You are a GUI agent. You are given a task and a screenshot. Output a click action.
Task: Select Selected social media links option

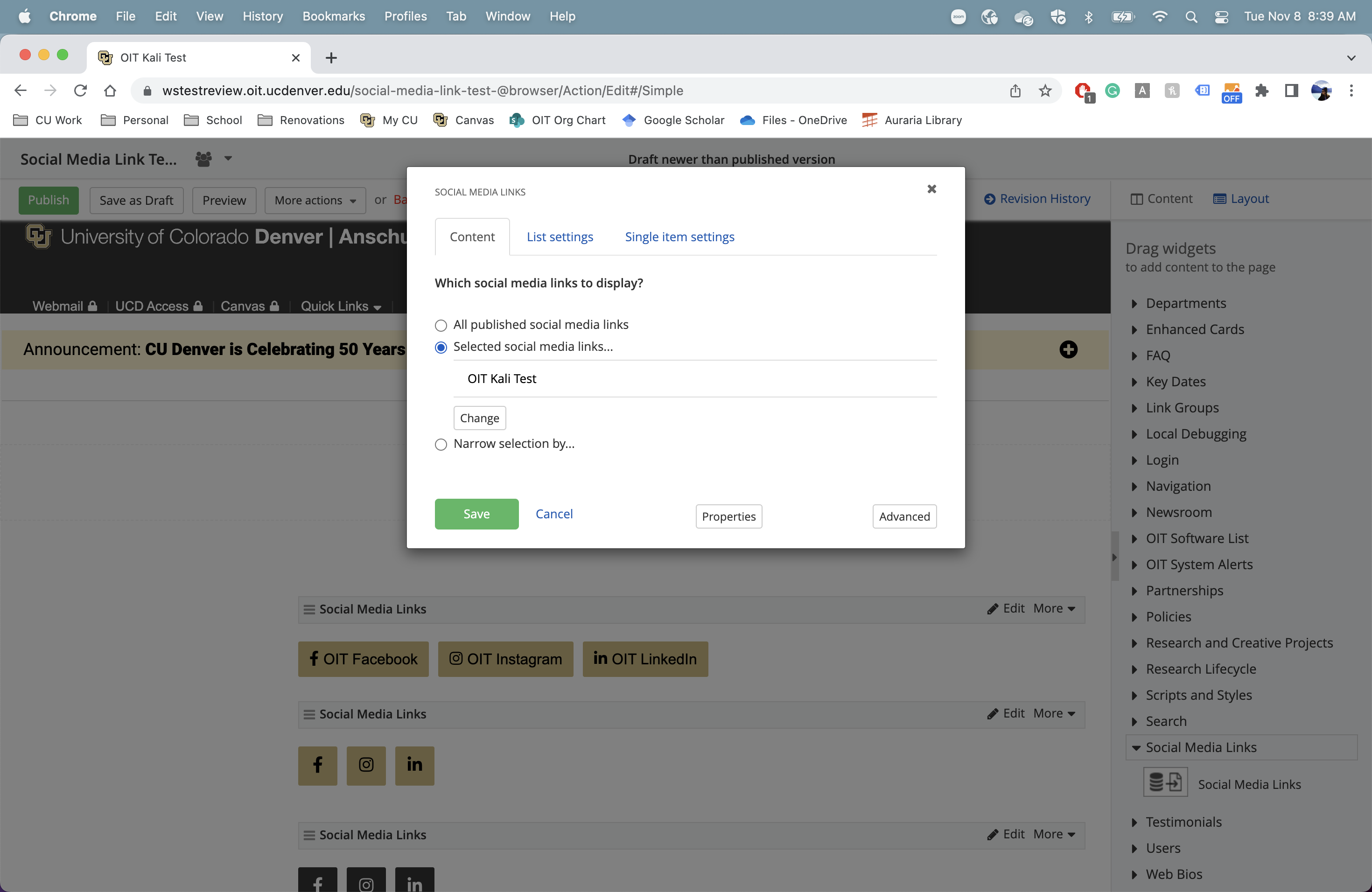click(441, 346)
